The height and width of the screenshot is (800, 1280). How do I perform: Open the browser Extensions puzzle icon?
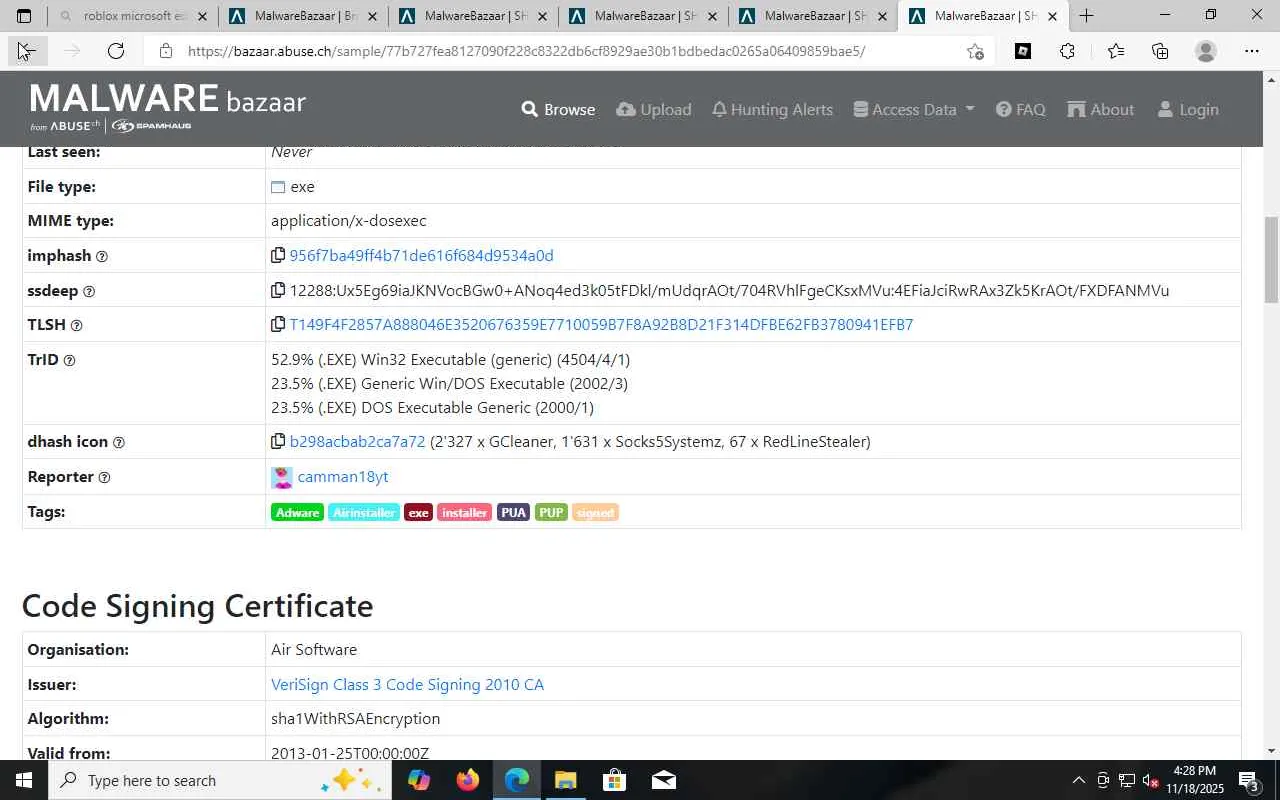pyautogui.click(x=1068, y=51)
